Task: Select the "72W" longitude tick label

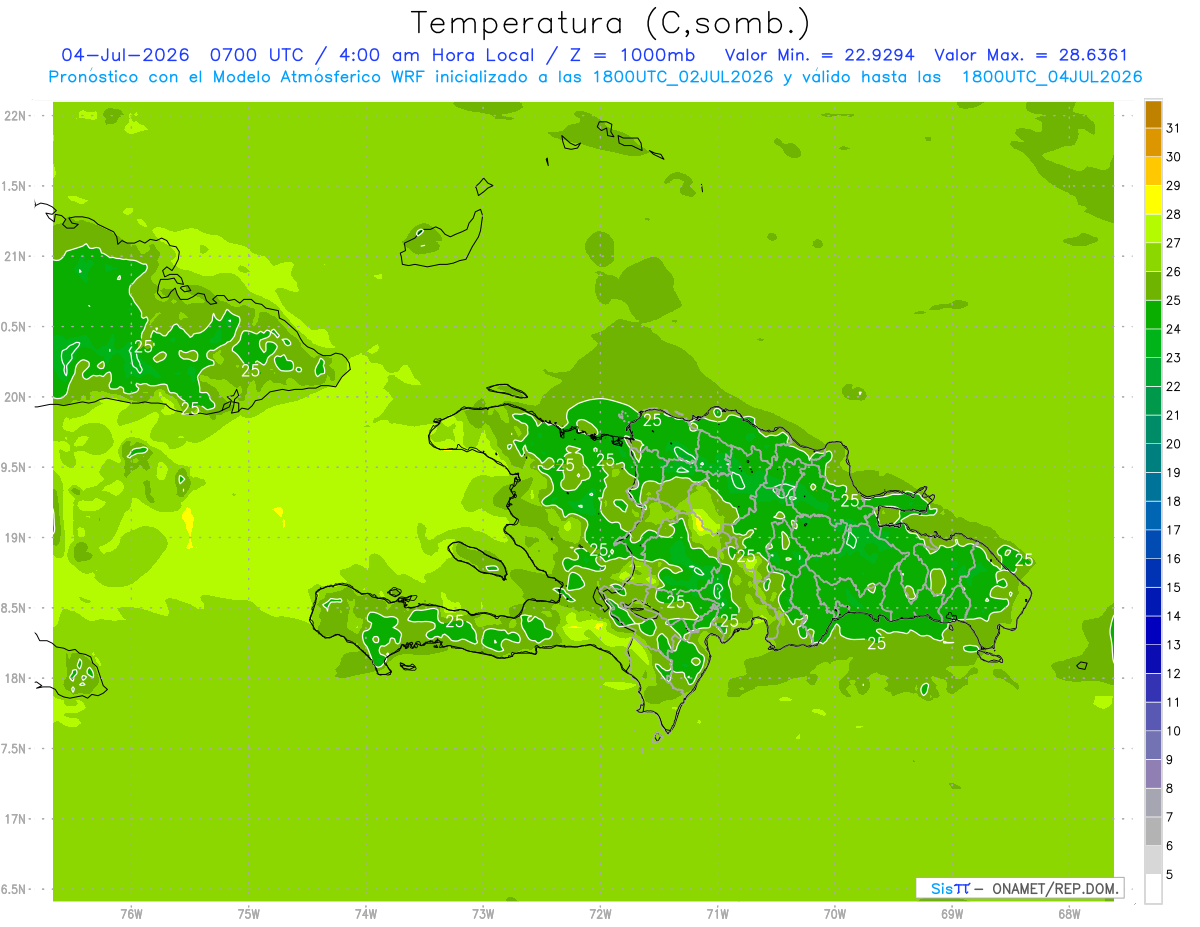Action: click(x=600, y=914)
